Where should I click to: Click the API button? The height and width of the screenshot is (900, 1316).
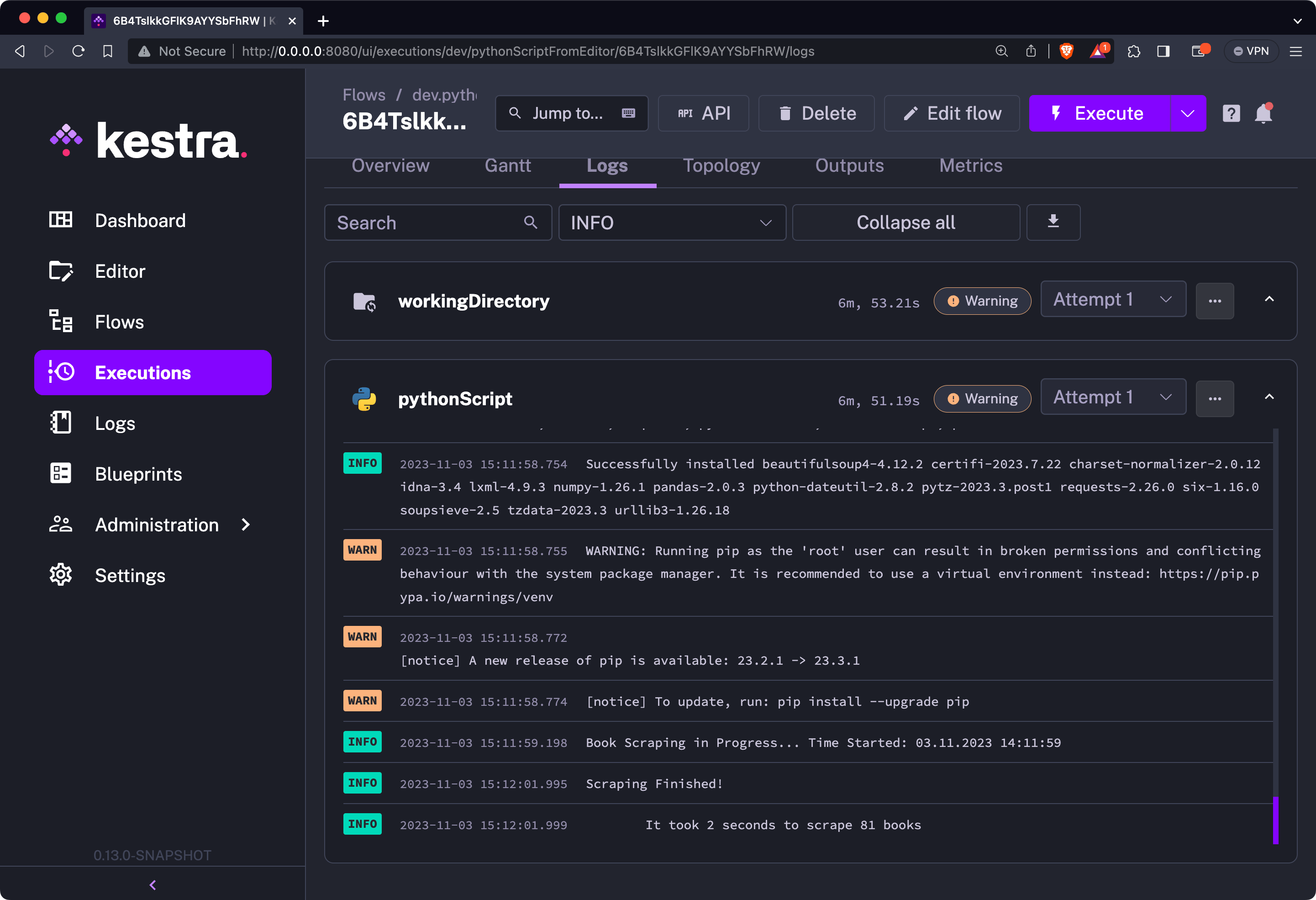tap(703, 113)
